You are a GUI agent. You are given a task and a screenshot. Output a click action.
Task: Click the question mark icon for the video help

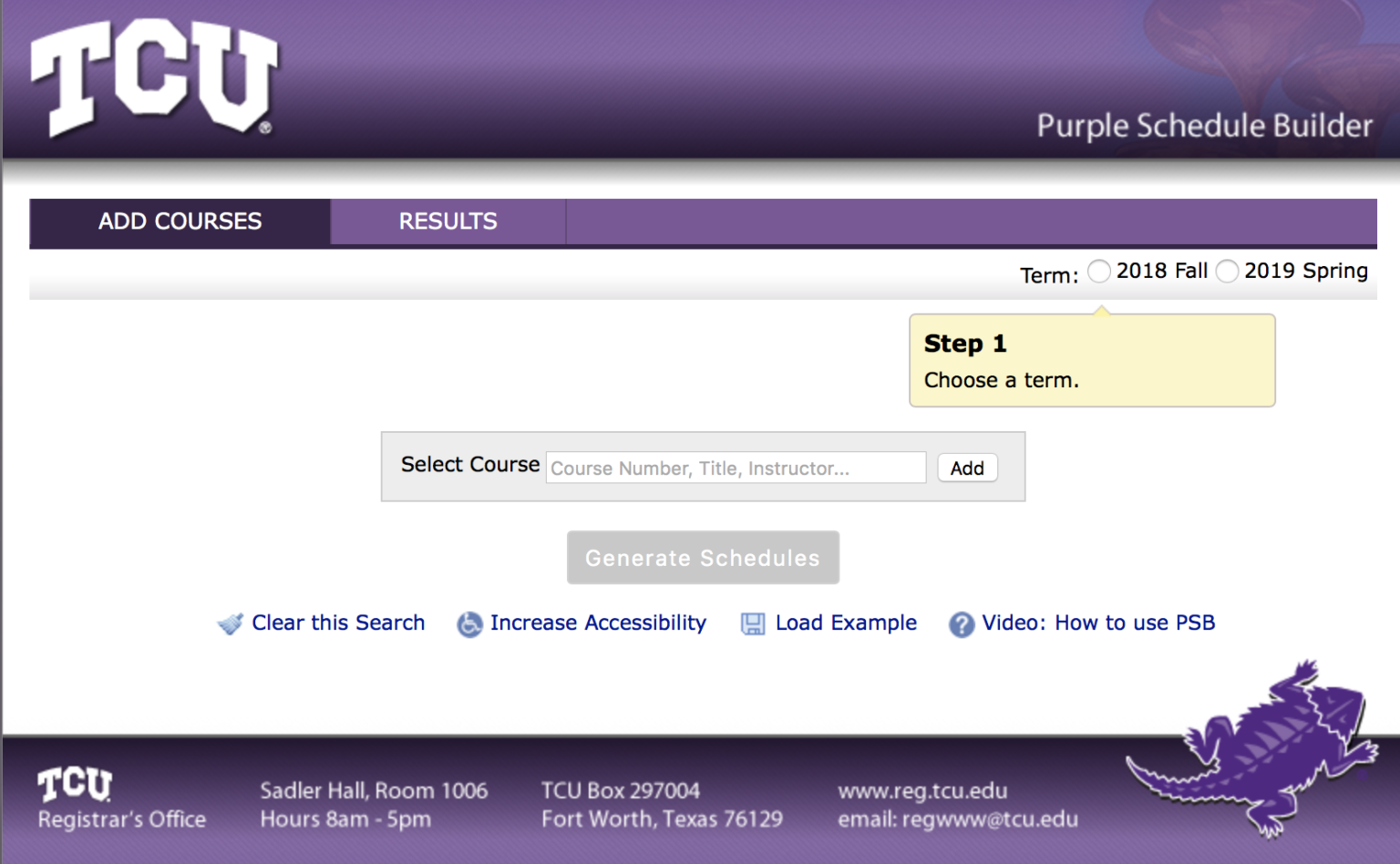pyautogui.click(x=962, y=625)
